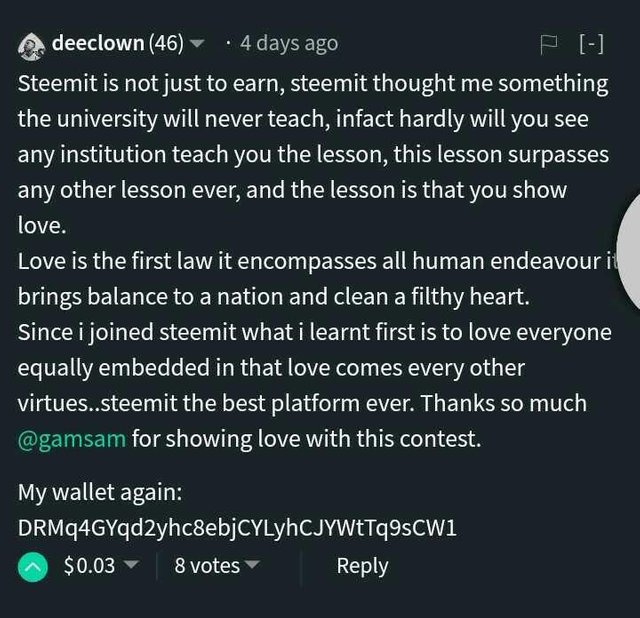The width and height of the screenshot is (640, 618).
Task: Click the DRMq4GYqd2yhc8 wallet address text
Action: [237, 528]
